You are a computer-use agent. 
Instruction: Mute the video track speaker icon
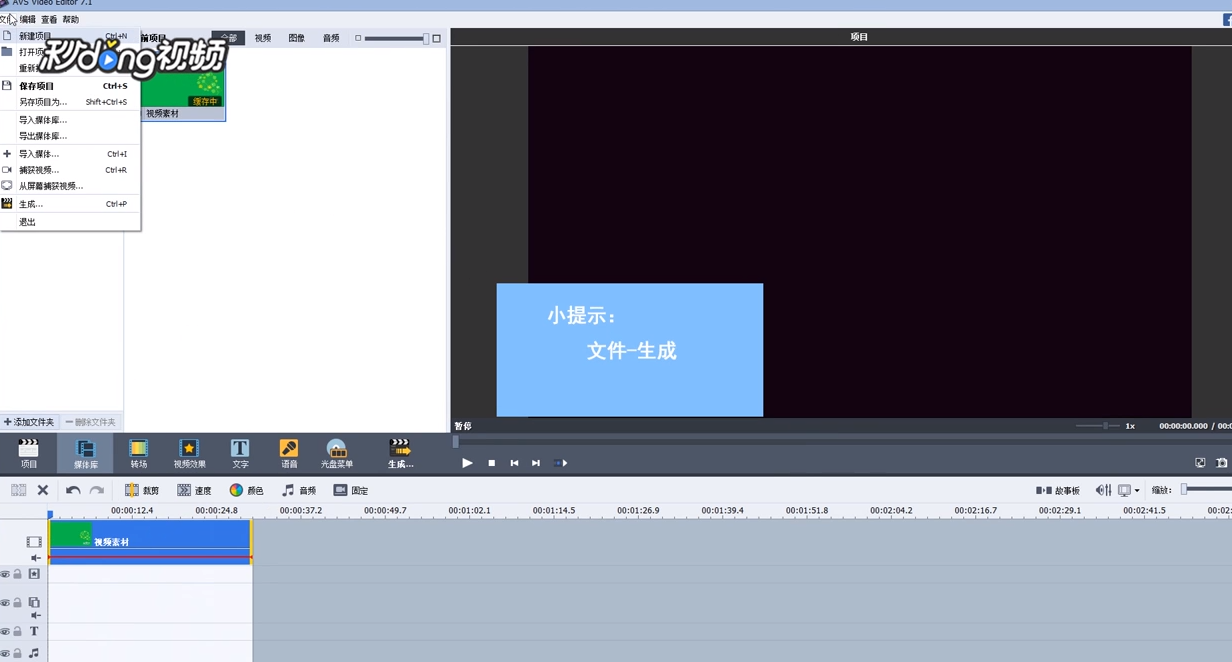pos(35,558)
